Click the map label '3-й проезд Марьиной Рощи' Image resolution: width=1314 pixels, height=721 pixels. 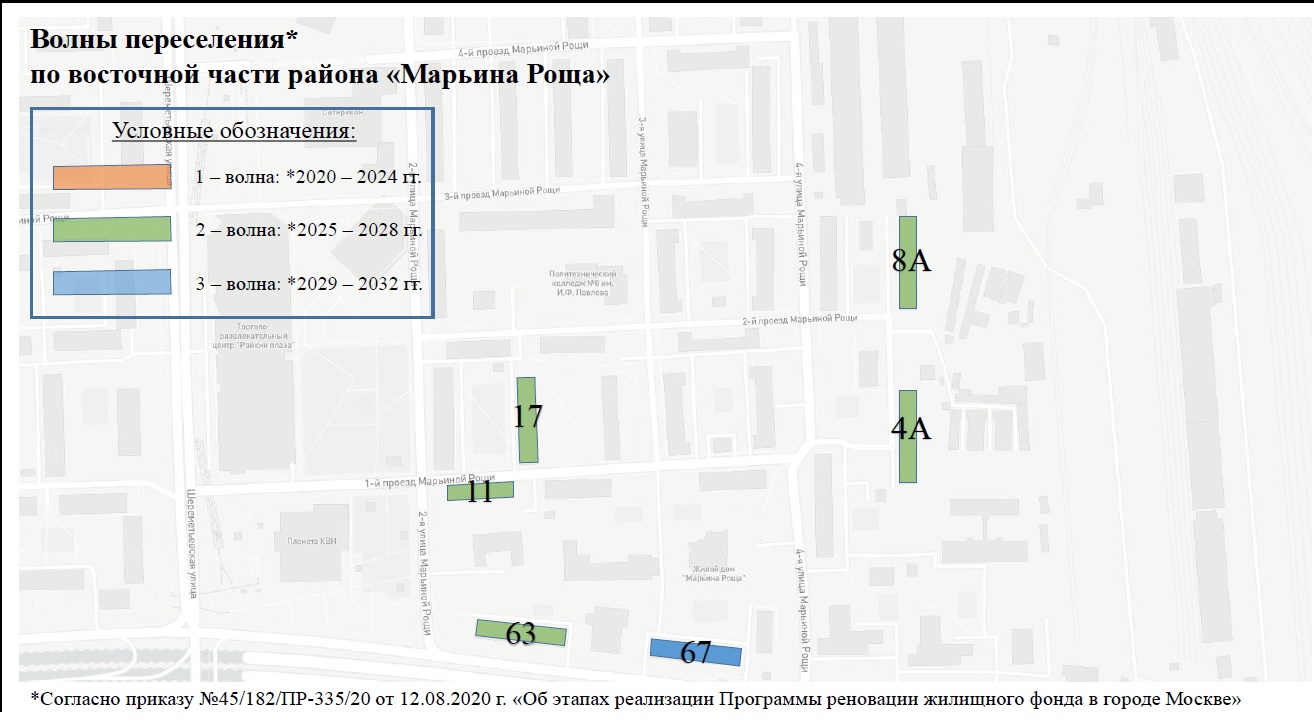coord(501,196)
